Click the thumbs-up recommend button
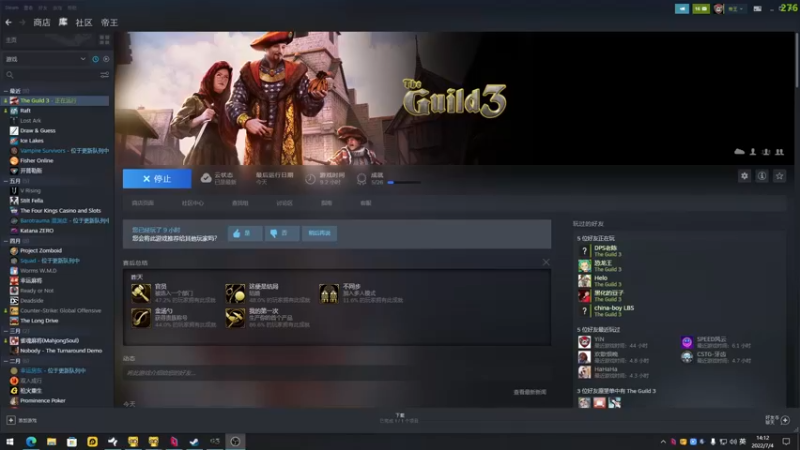 point(245,233)
